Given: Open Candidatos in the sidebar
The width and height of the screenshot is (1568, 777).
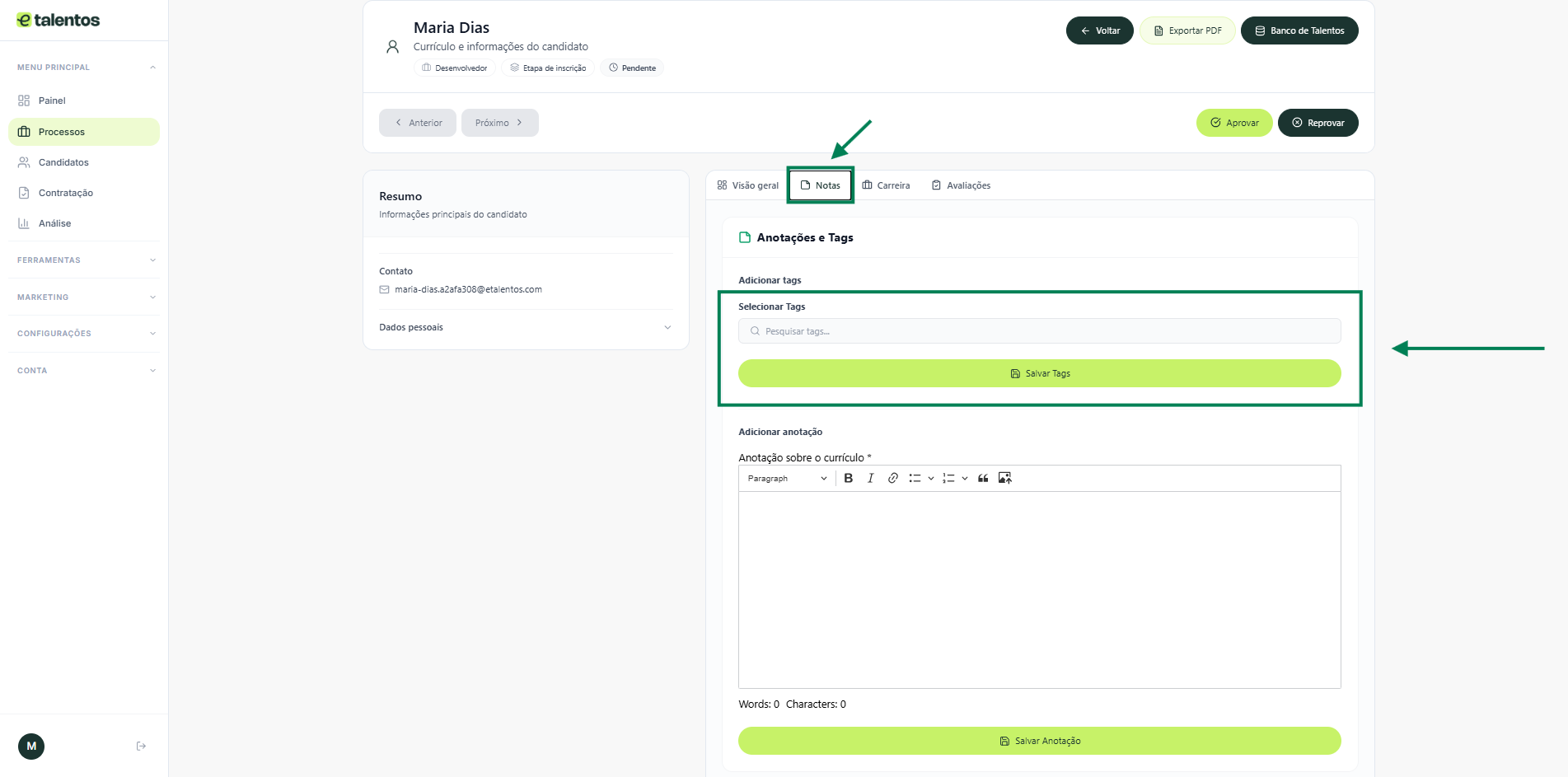Looking at the screenshot, I should click(x=63, y=162).
